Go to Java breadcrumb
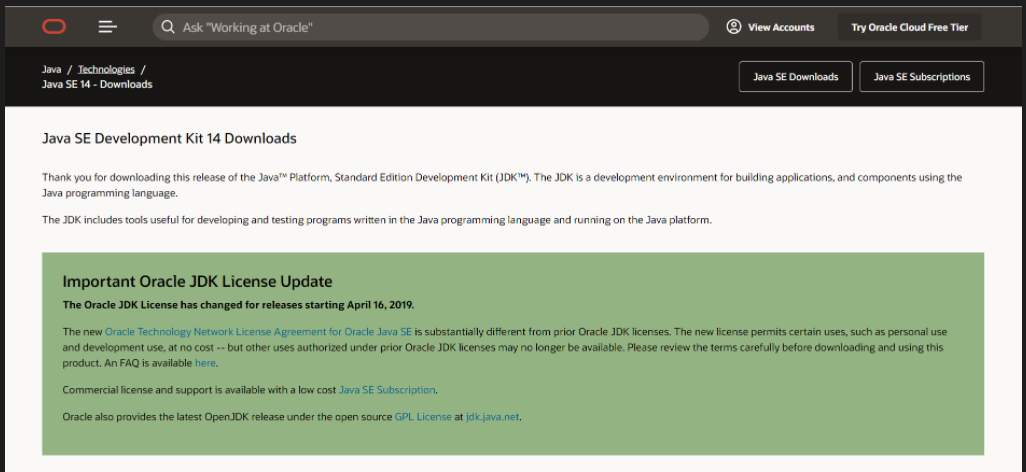Viewport: 1026px width, 472px height. coord(52,69)
